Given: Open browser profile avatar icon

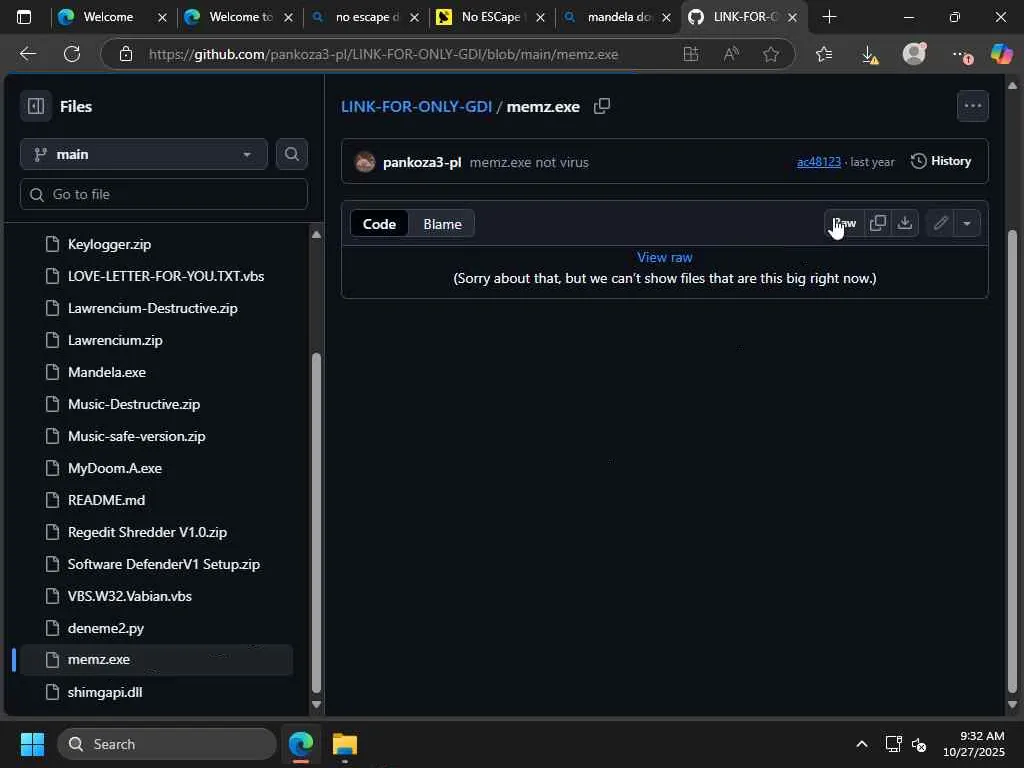Looking at the screenshot, I should [914, 54].
